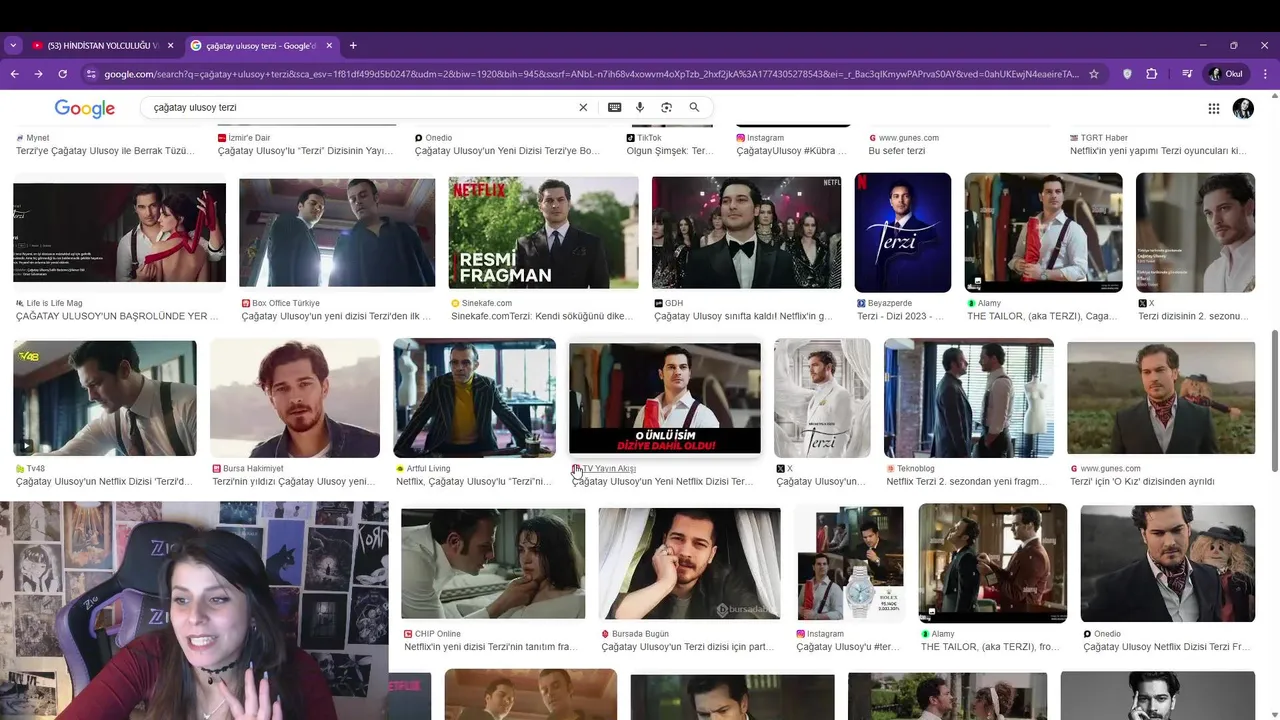Viewport: 1280px width, 720px height.
Task: Click the Google logo
Action: pyautogui.click(x=84, y=108)
